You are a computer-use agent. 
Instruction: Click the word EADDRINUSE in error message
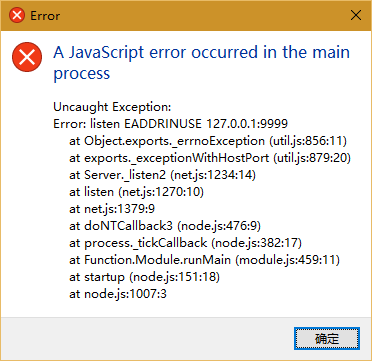(x=163, y=124)
